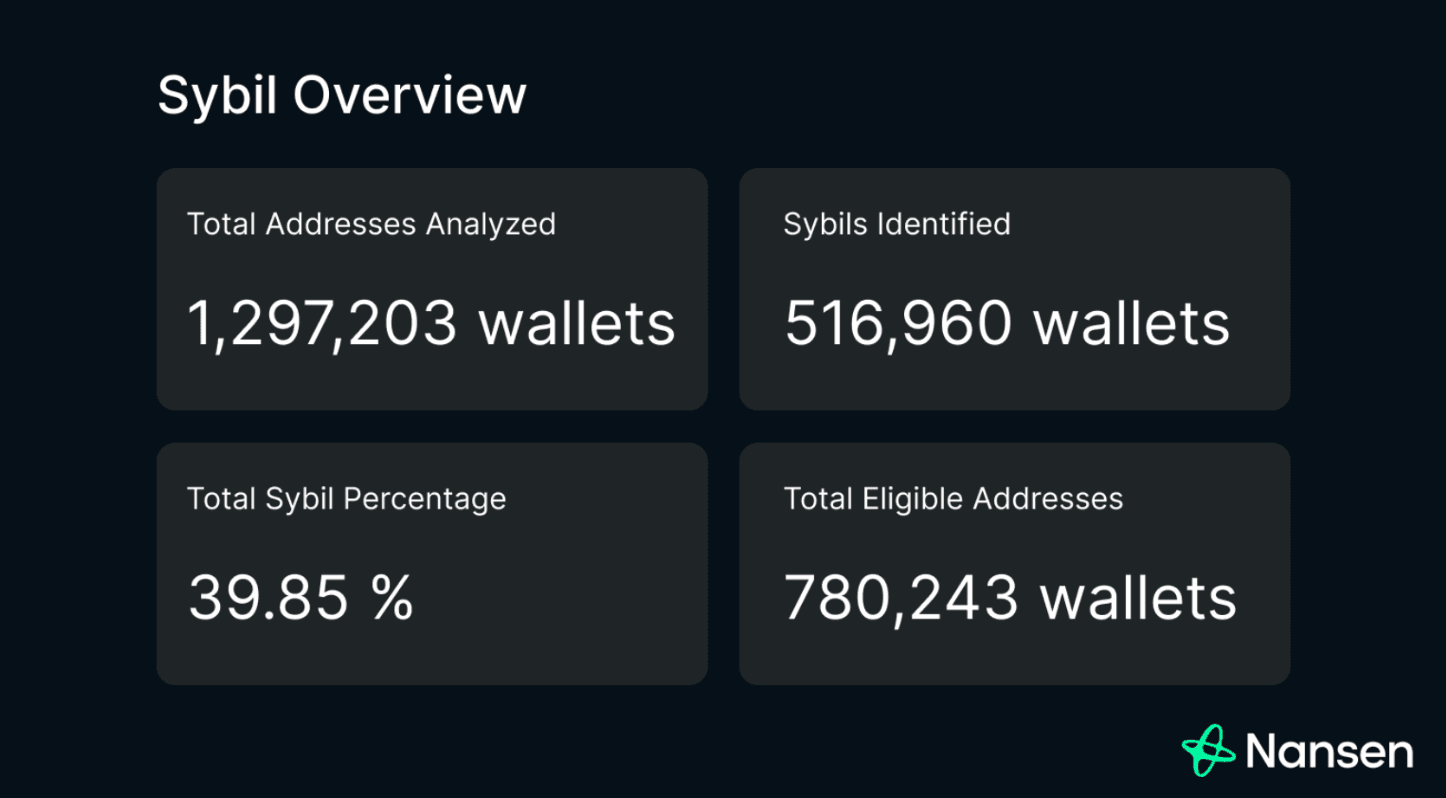Click "wallets" in the Sybils Identified card
Image resolution: width=1446 pixels, height=798 pixels.
[1131, 324]
